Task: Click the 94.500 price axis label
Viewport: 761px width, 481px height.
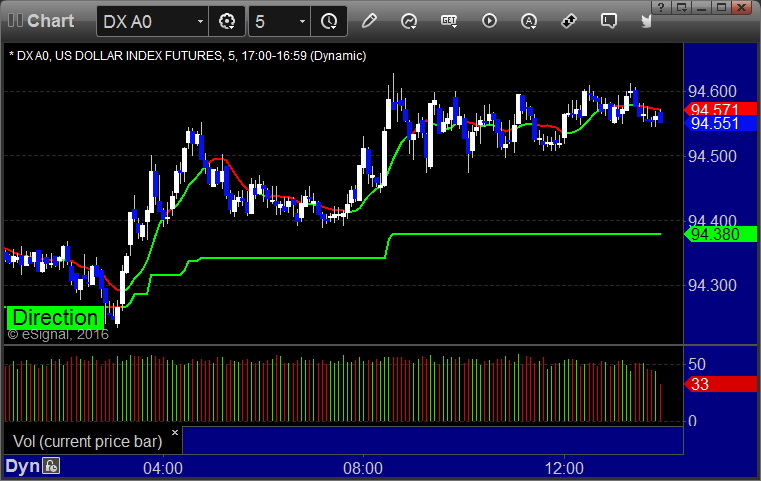Action: [x=712, y=156]
